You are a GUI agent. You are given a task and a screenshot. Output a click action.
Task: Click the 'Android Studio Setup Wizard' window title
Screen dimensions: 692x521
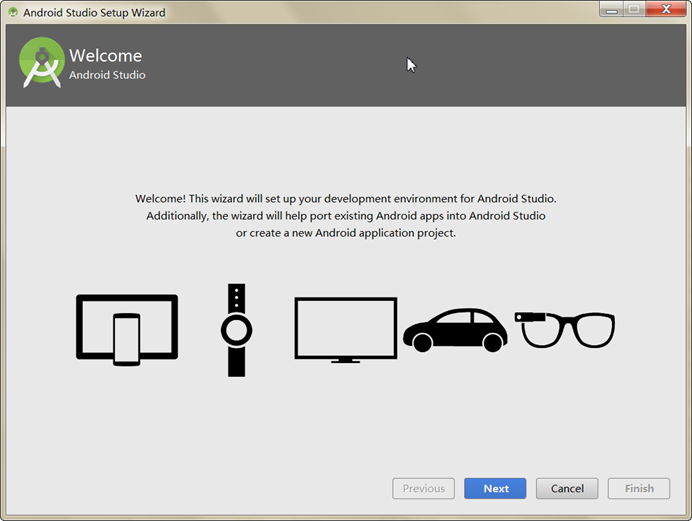tap(94, 13)
